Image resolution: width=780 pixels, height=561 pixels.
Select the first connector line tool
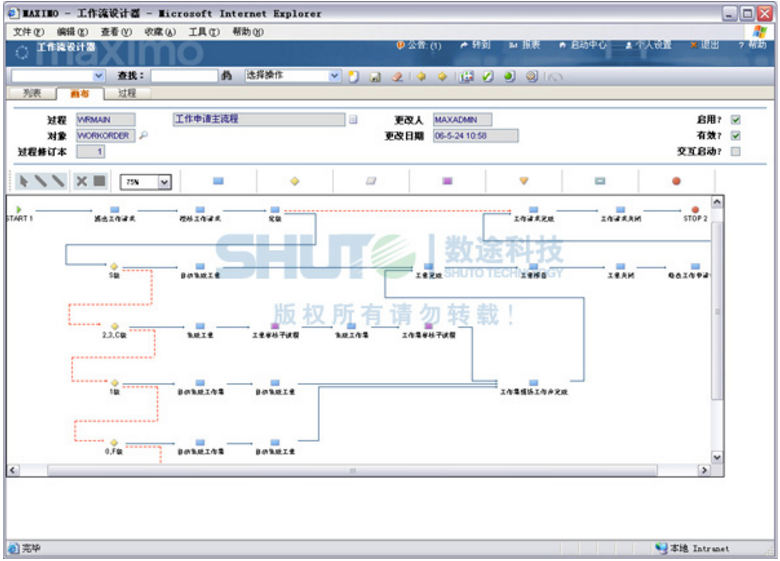(41, 181)
